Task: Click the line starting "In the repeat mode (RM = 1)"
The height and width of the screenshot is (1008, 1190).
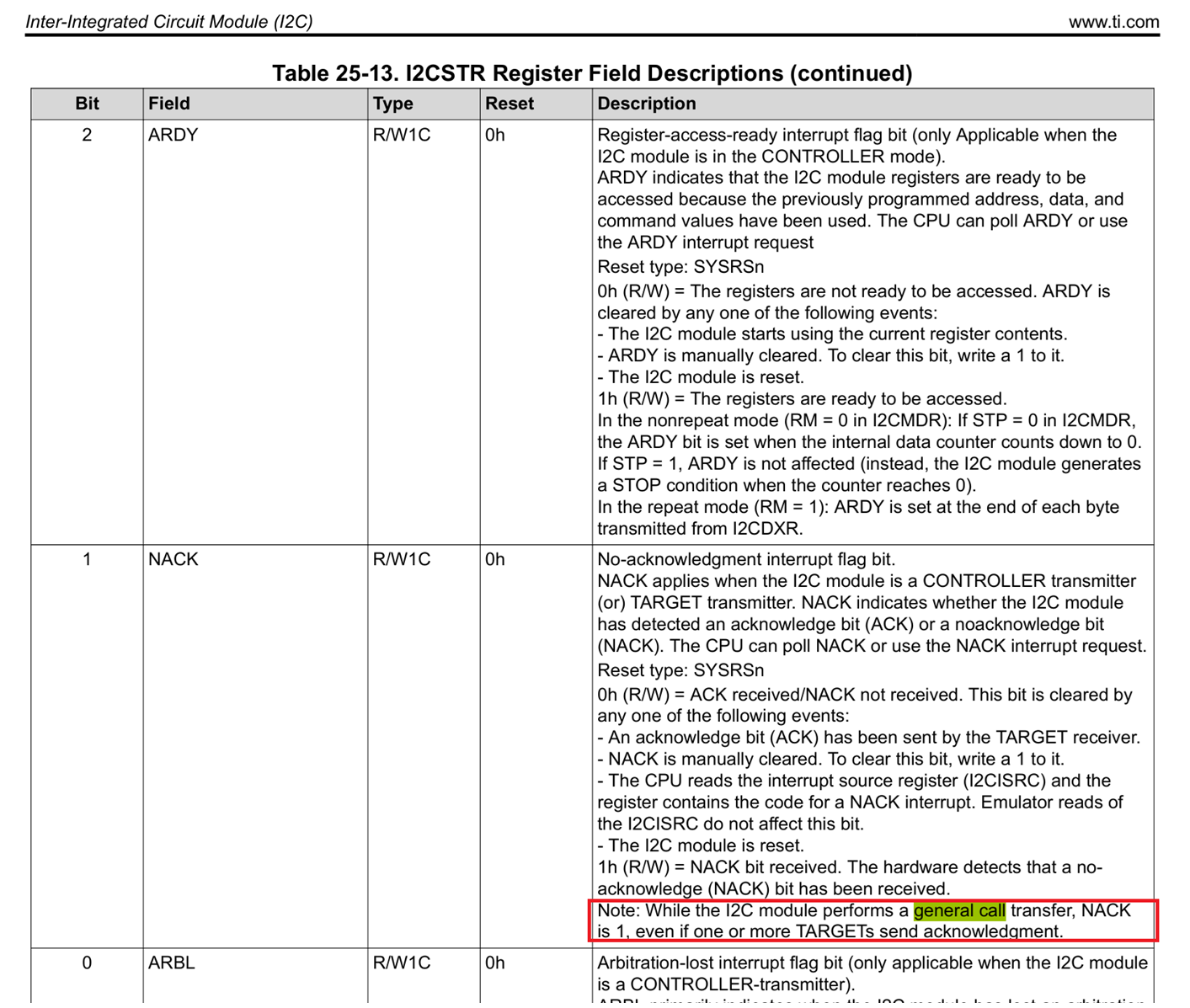Action: tap(858, 507)
